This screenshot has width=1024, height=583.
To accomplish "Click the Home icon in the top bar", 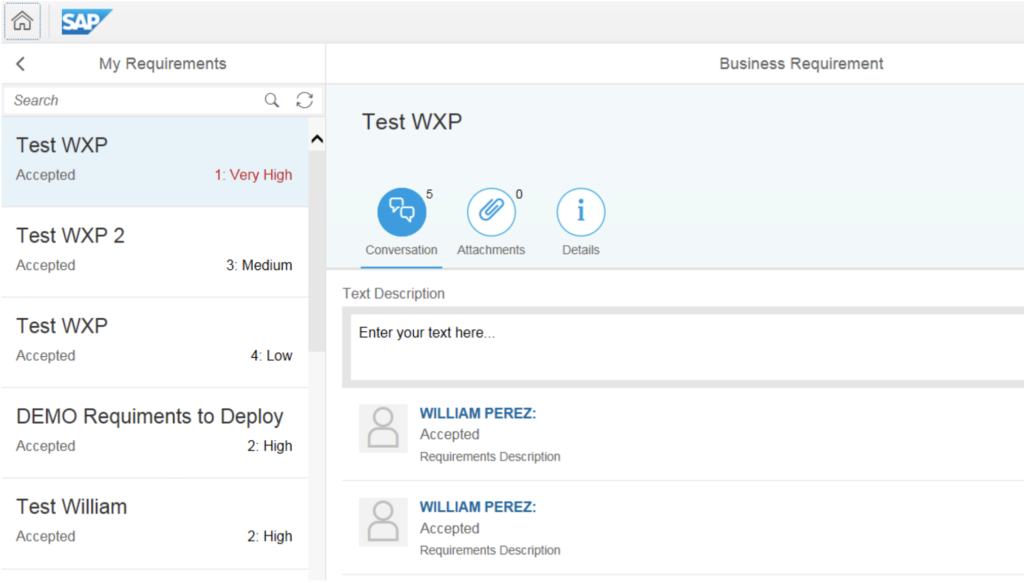I will point(22,21).
